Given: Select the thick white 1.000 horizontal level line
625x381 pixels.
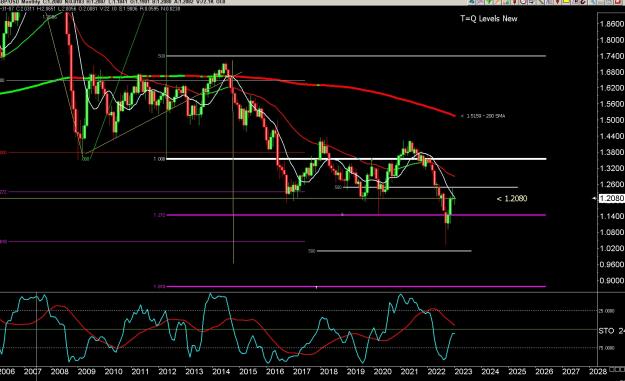Looking at the screenshot, I should pos(356,159).
